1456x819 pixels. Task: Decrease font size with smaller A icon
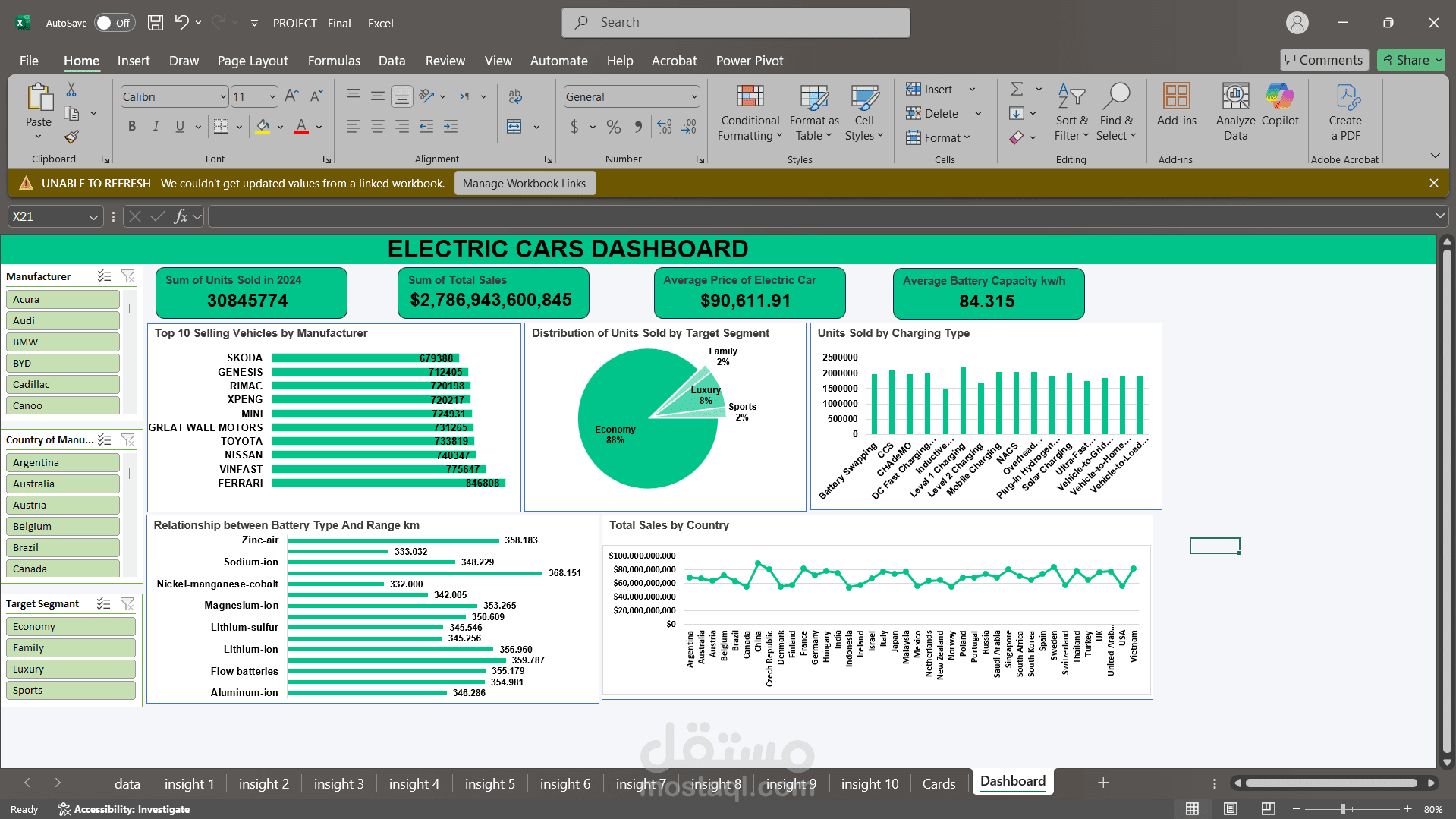316,96
